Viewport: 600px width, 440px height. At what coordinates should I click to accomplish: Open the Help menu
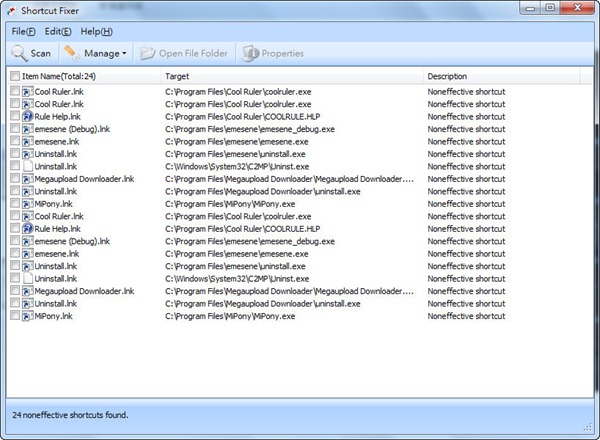point(96,32)
